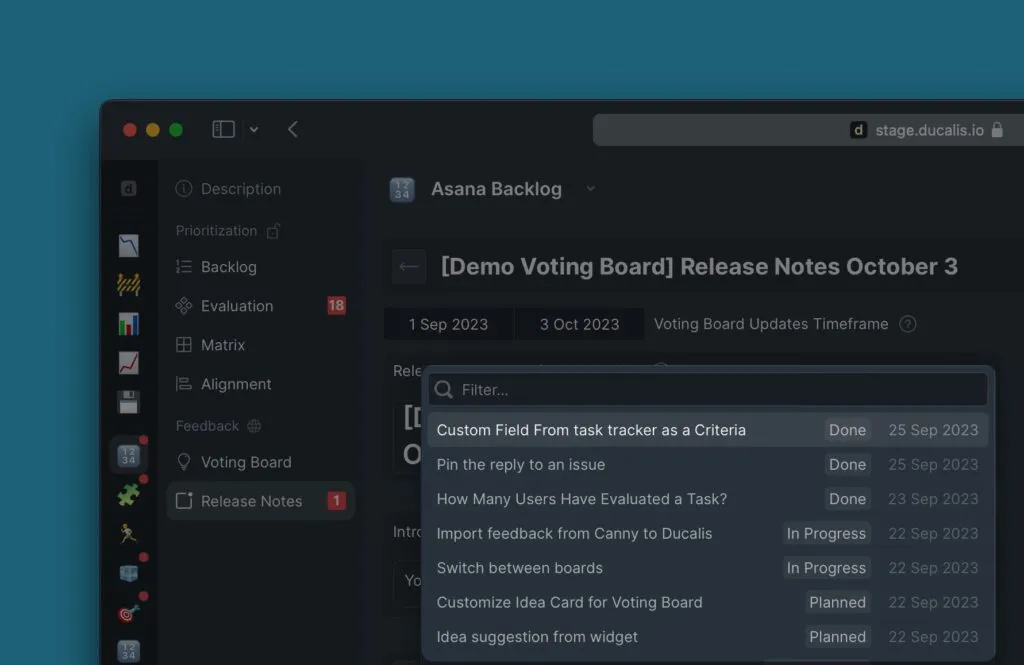
Task: Open Evaluation in the sidebar menu
Action: (x=237, y=306)
